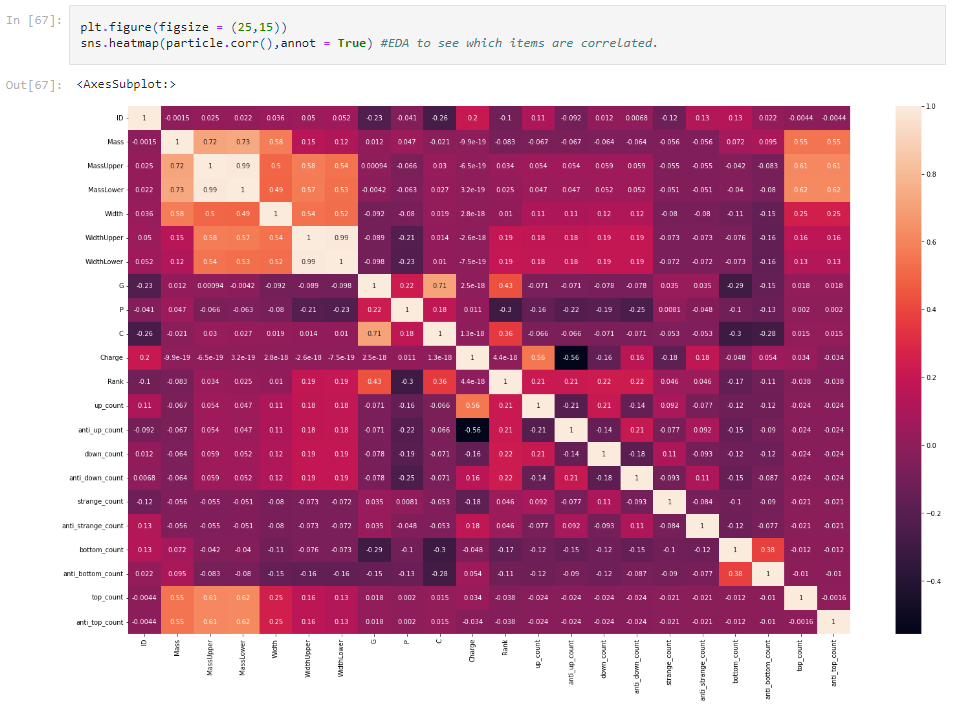The image size is (959, 719).
Task: Click the ID label on the x-axis
Action: (143, 643)
